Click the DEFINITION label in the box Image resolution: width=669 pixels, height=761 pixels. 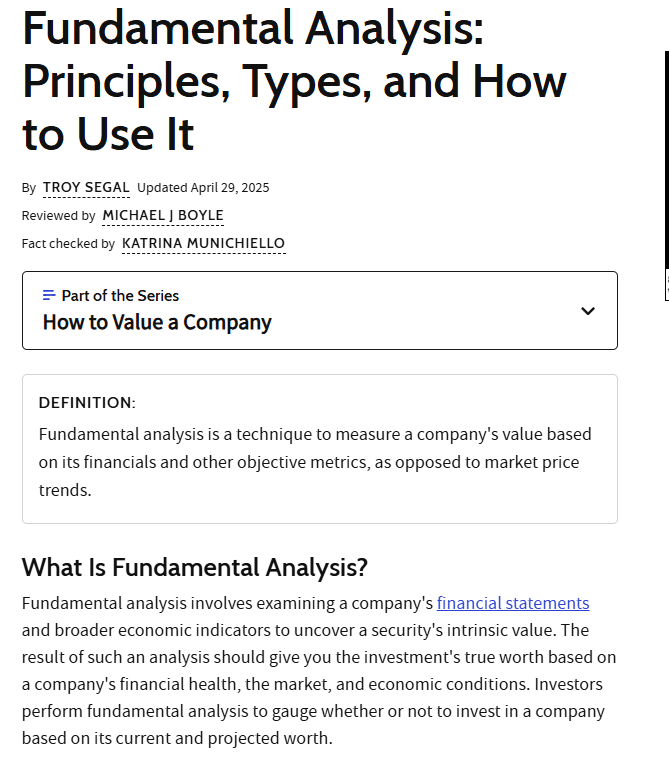(x=87, y=402)
